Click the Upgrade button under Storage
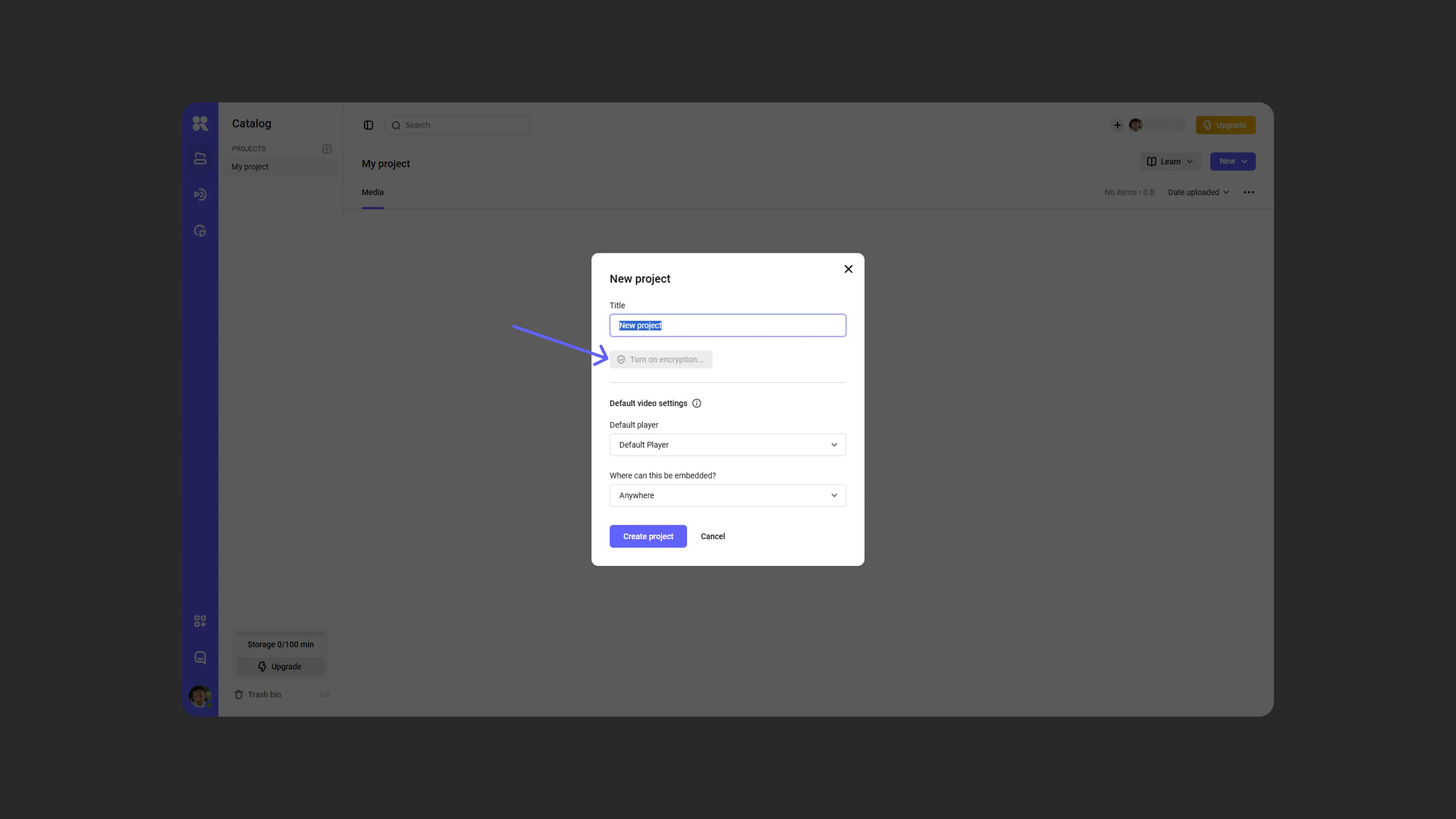The height and width of the screenshot is (819, 1456). pos(280,667)
